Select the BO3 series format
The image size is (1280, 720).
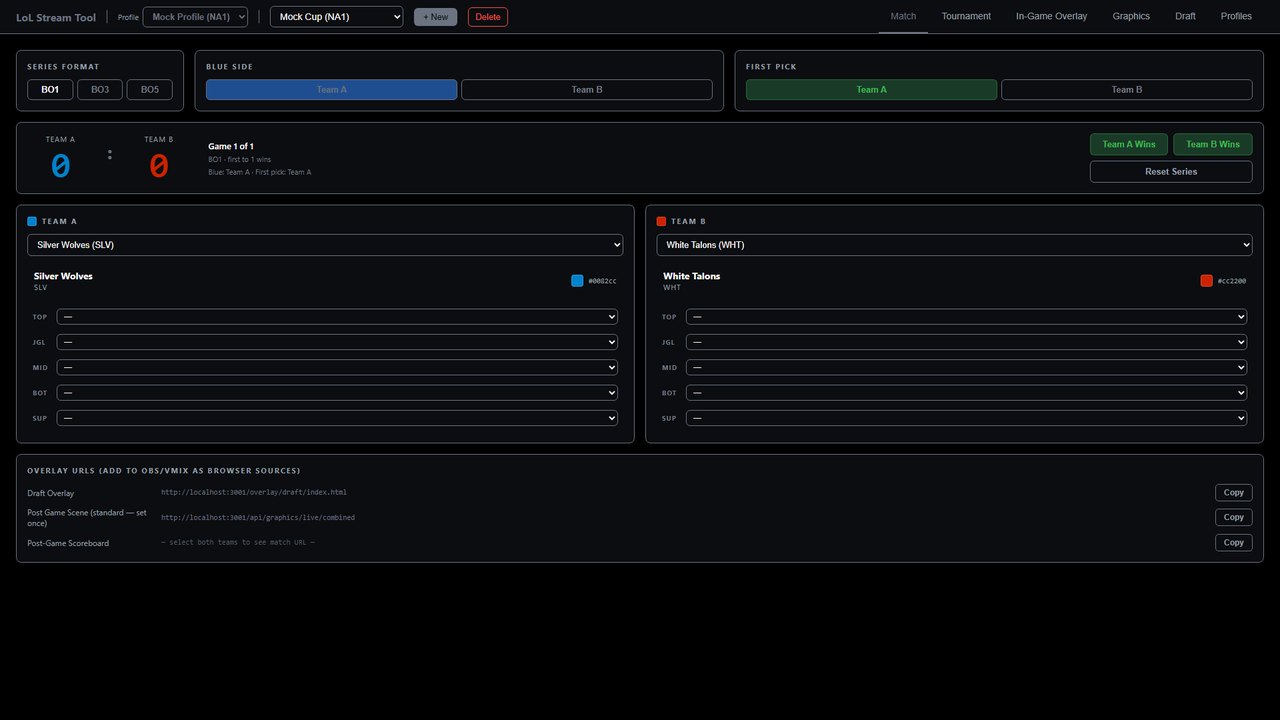[100, 90]
